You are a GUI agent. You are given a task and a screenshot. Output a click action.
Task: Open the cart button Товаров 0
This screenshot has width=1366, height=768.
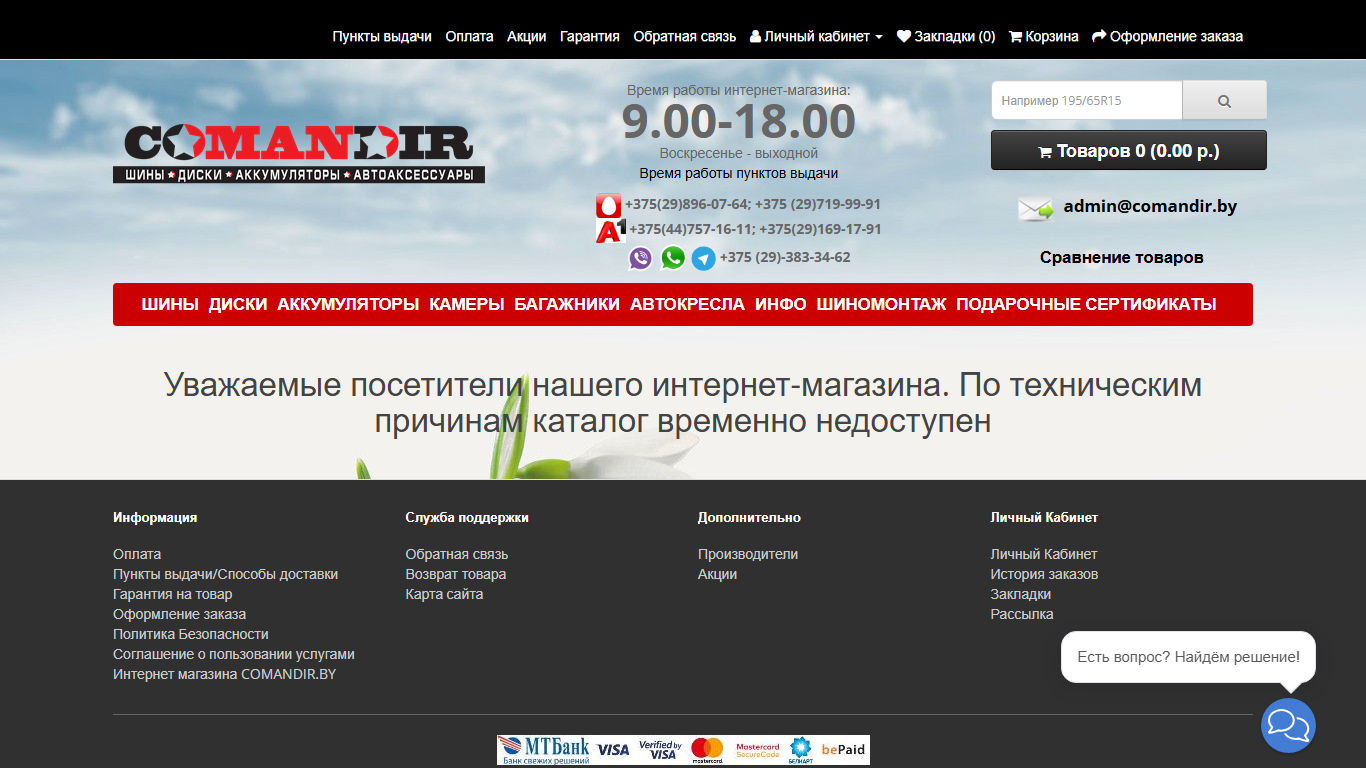click(1129, 151)
